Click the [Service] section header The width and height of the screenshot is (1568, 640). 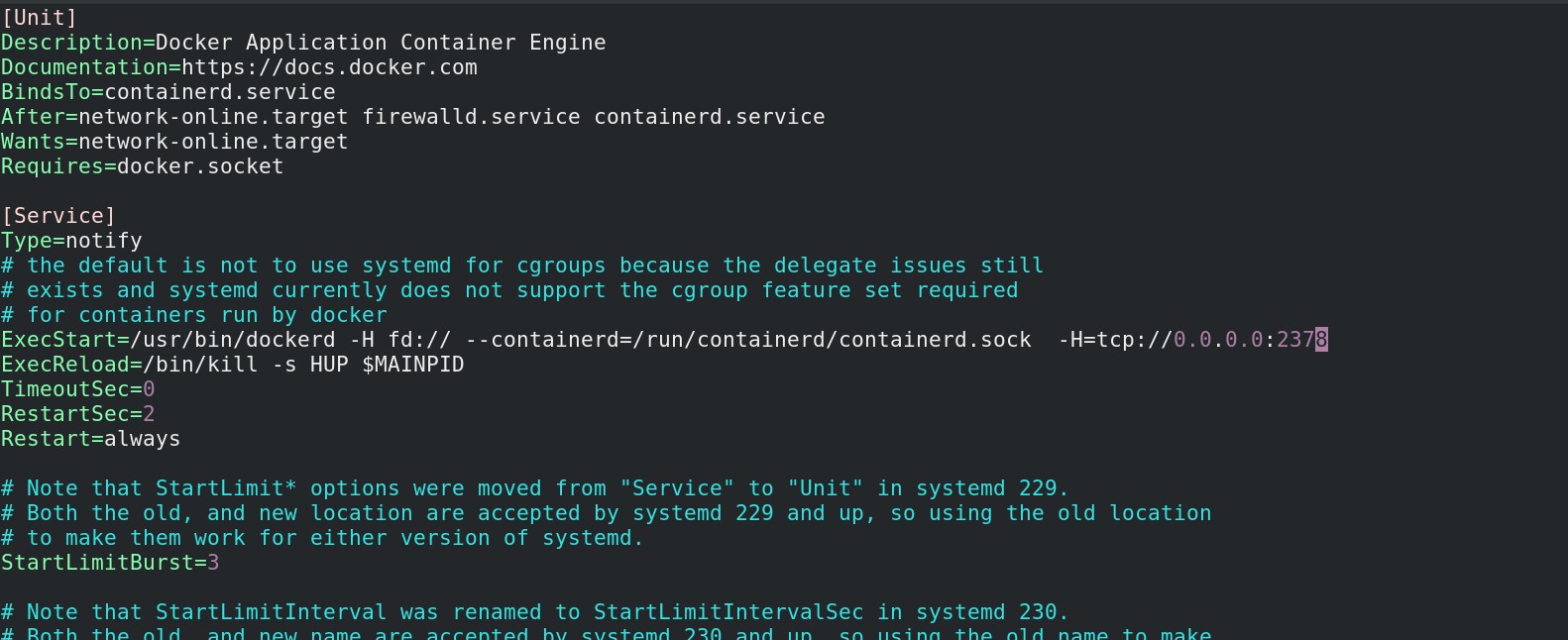[58, 216]
